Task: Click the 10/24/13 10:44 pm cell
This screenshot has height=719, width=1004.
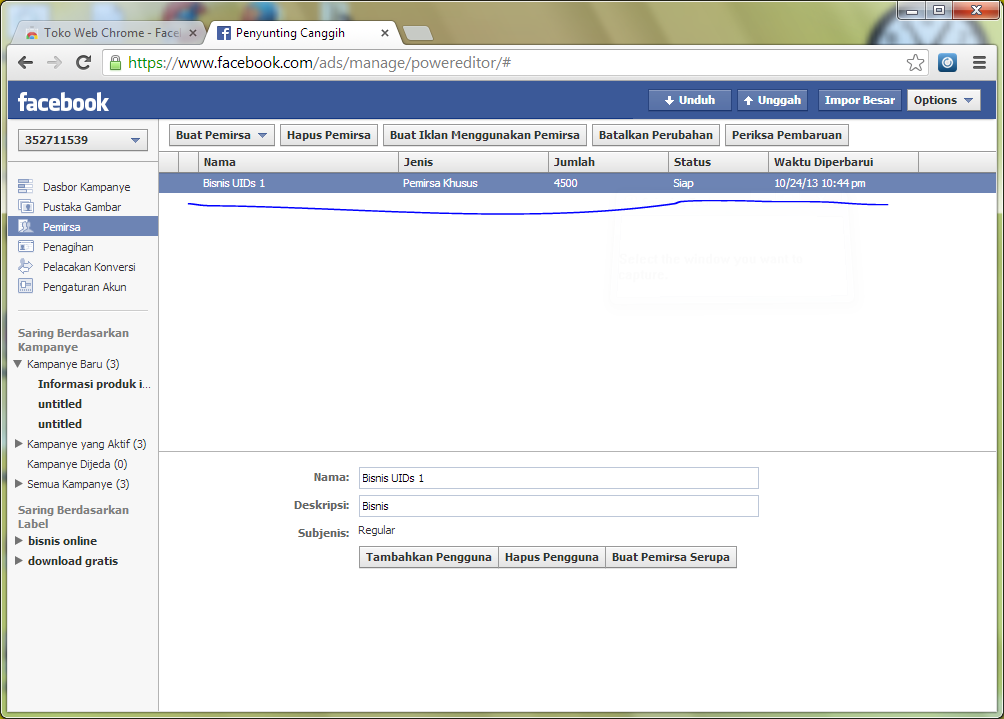Action: pyautogui.click(x=820, y=183)
